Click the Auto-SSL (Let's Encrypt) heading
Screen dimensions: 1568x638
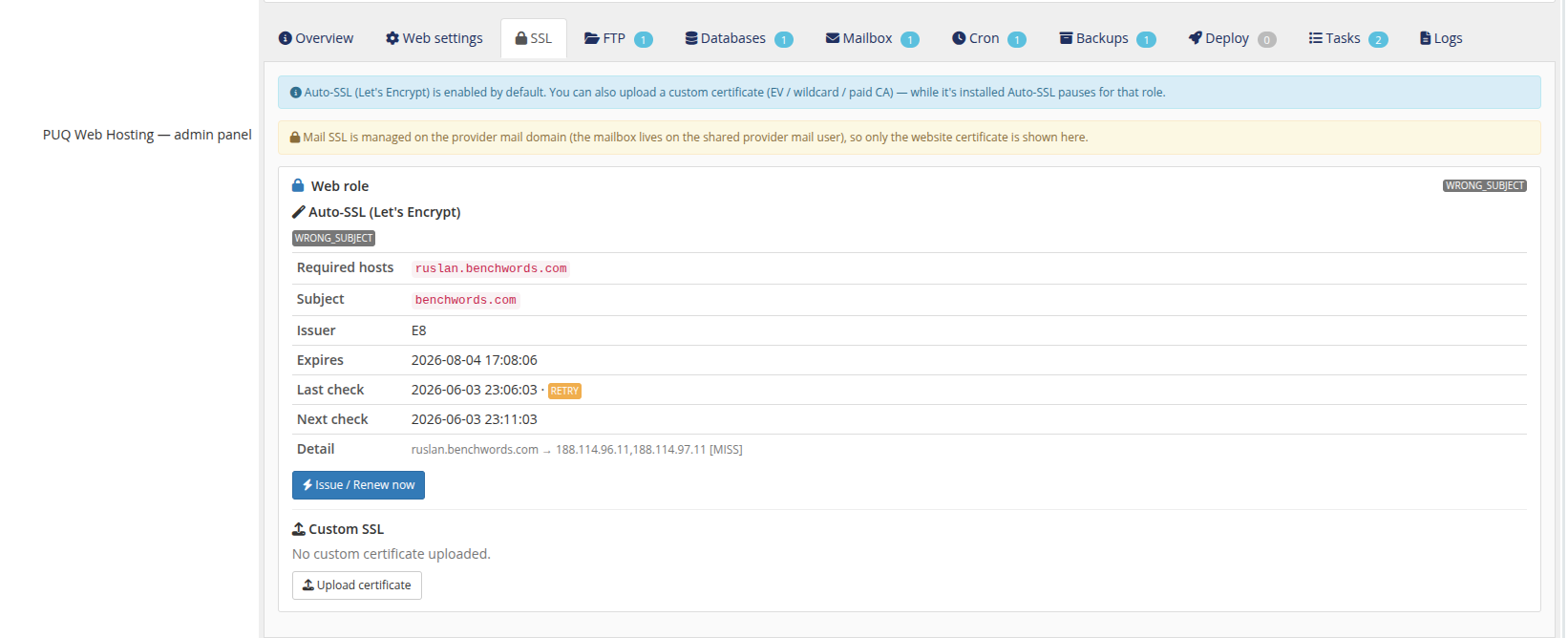385,212
